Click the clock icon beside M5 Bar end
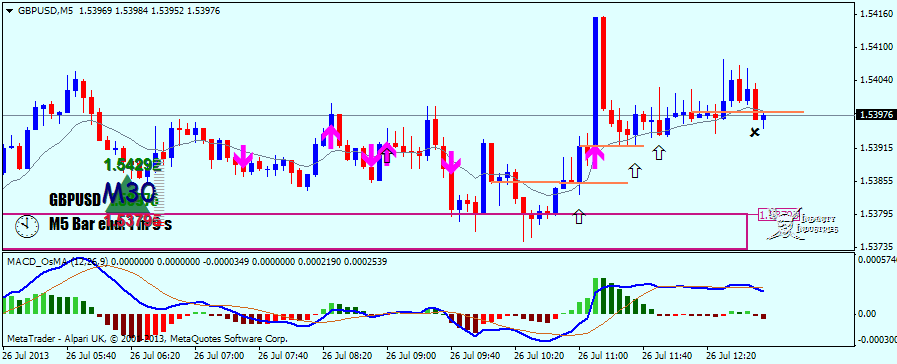This screenshot has width=897, height=364. click(x=26, y=226)
